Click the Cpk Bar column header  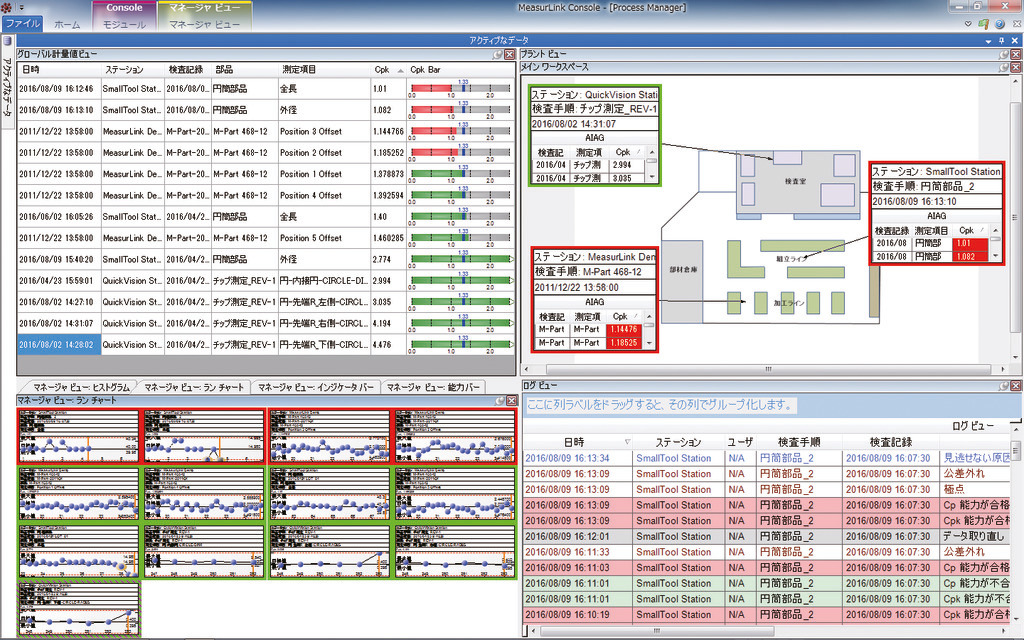pyautogui.click(x=460, y=69)
